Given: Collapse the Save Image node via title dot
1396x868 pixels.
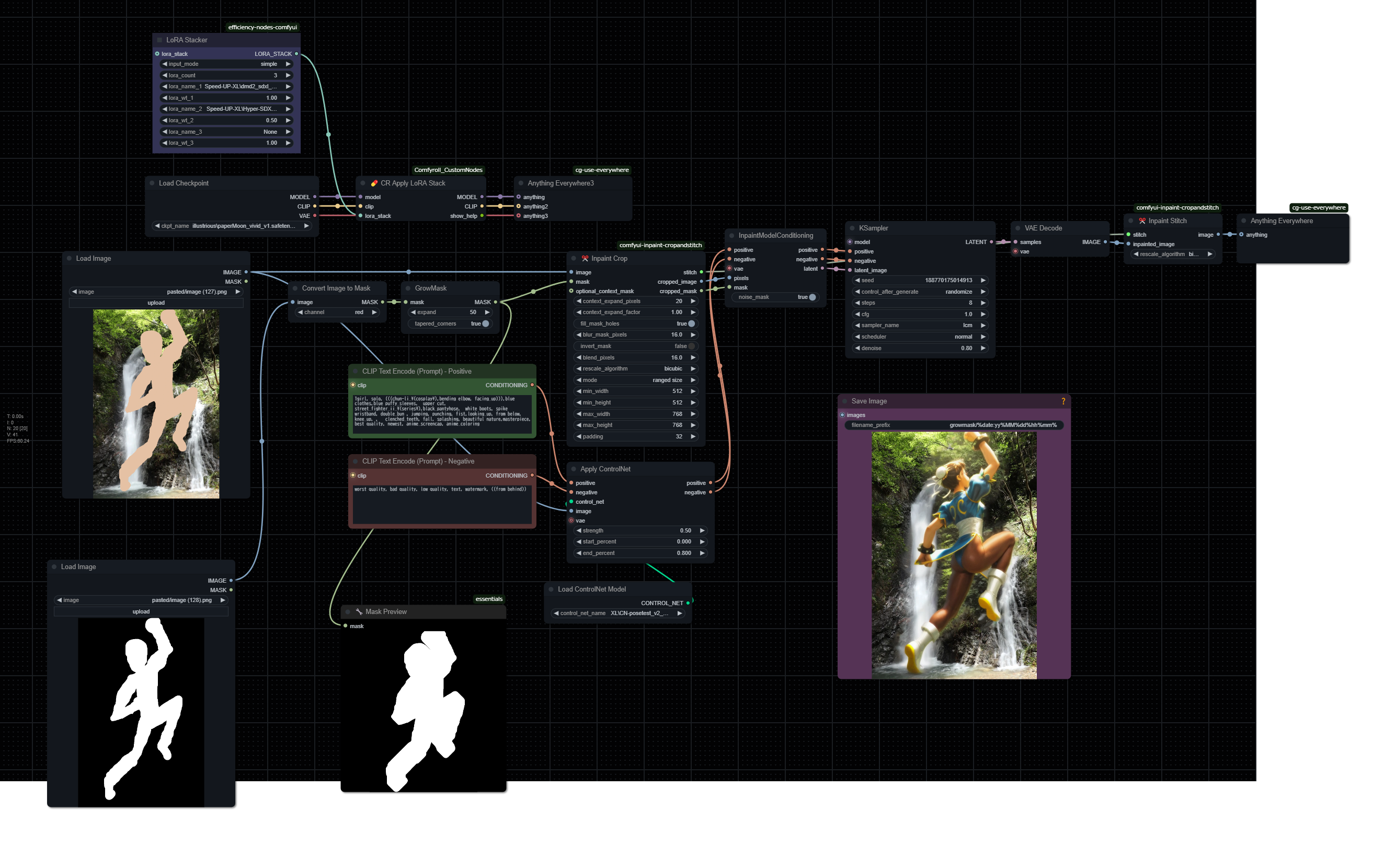Looking at the screenshot, I should click(x=845, y=401).
